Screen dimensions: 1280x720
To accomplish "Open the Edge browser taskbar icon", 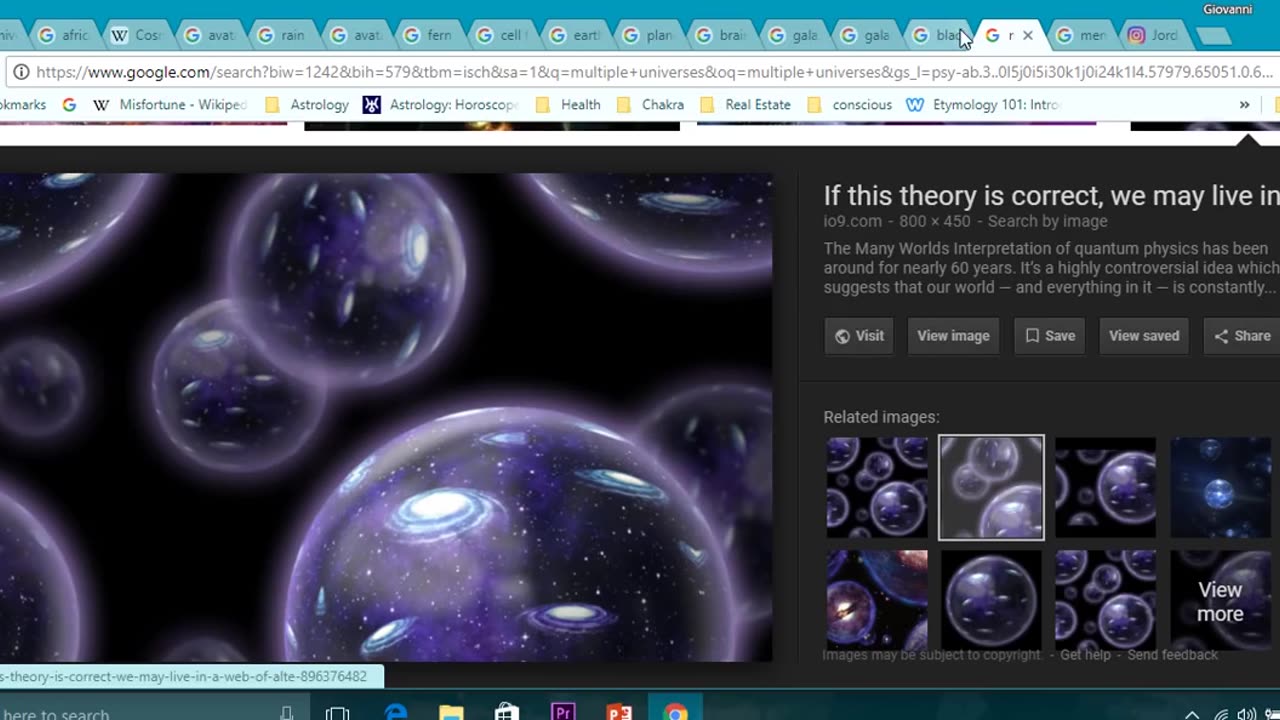I will coord(396,713).
